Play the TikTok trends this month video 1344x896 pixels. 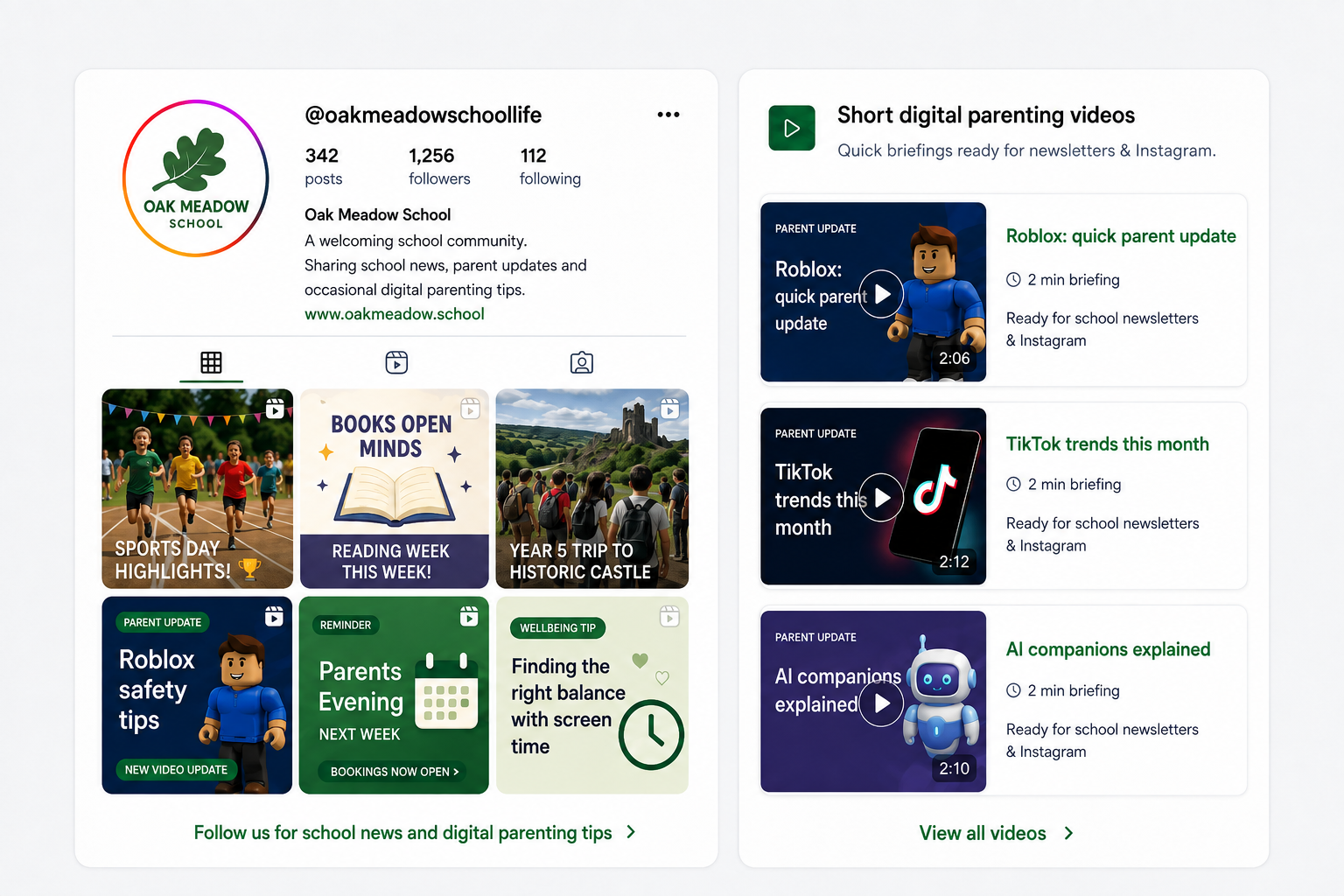point(882,497)
